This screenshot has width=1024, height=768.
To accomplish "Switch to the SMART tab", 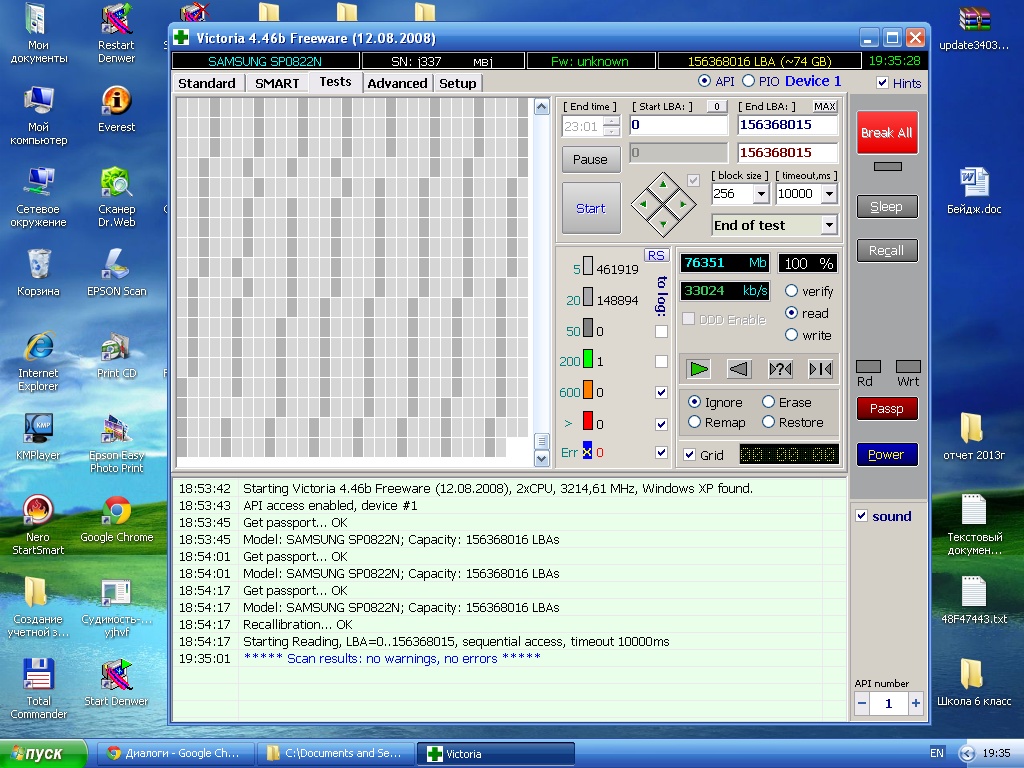I will click(x=277, y=83).
